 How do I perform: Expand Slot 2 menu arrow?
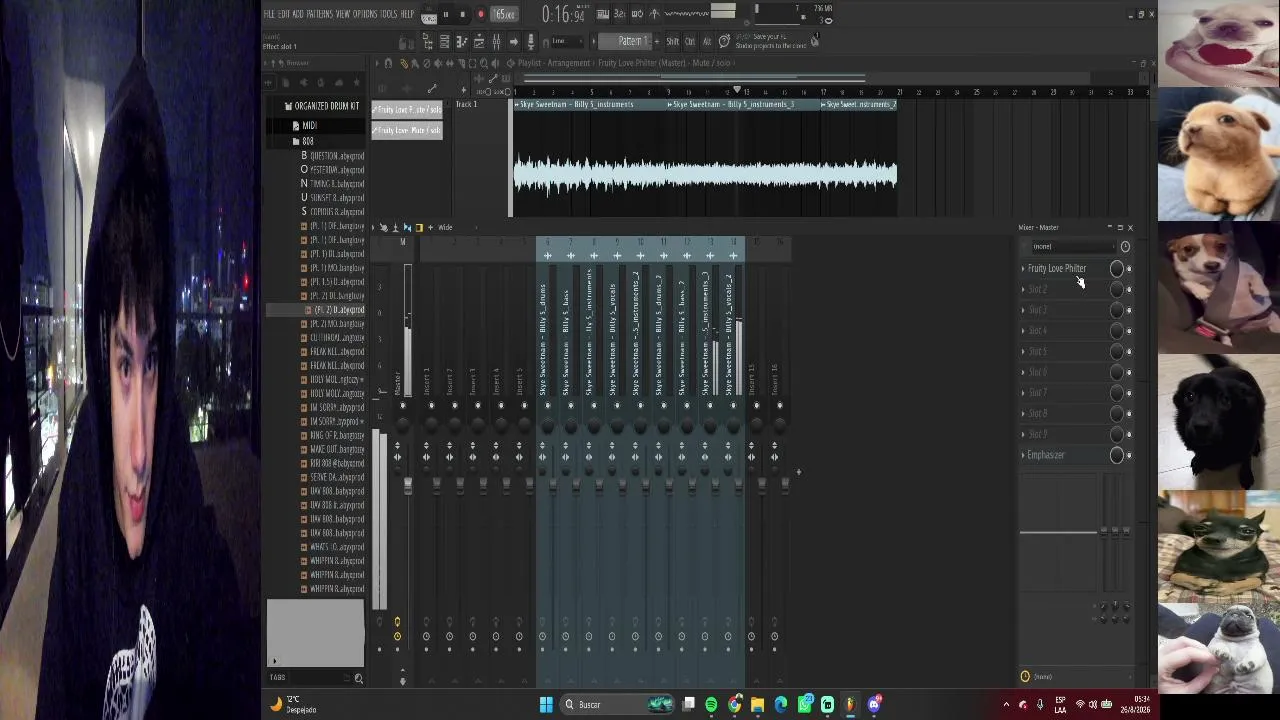[1023, 290]
